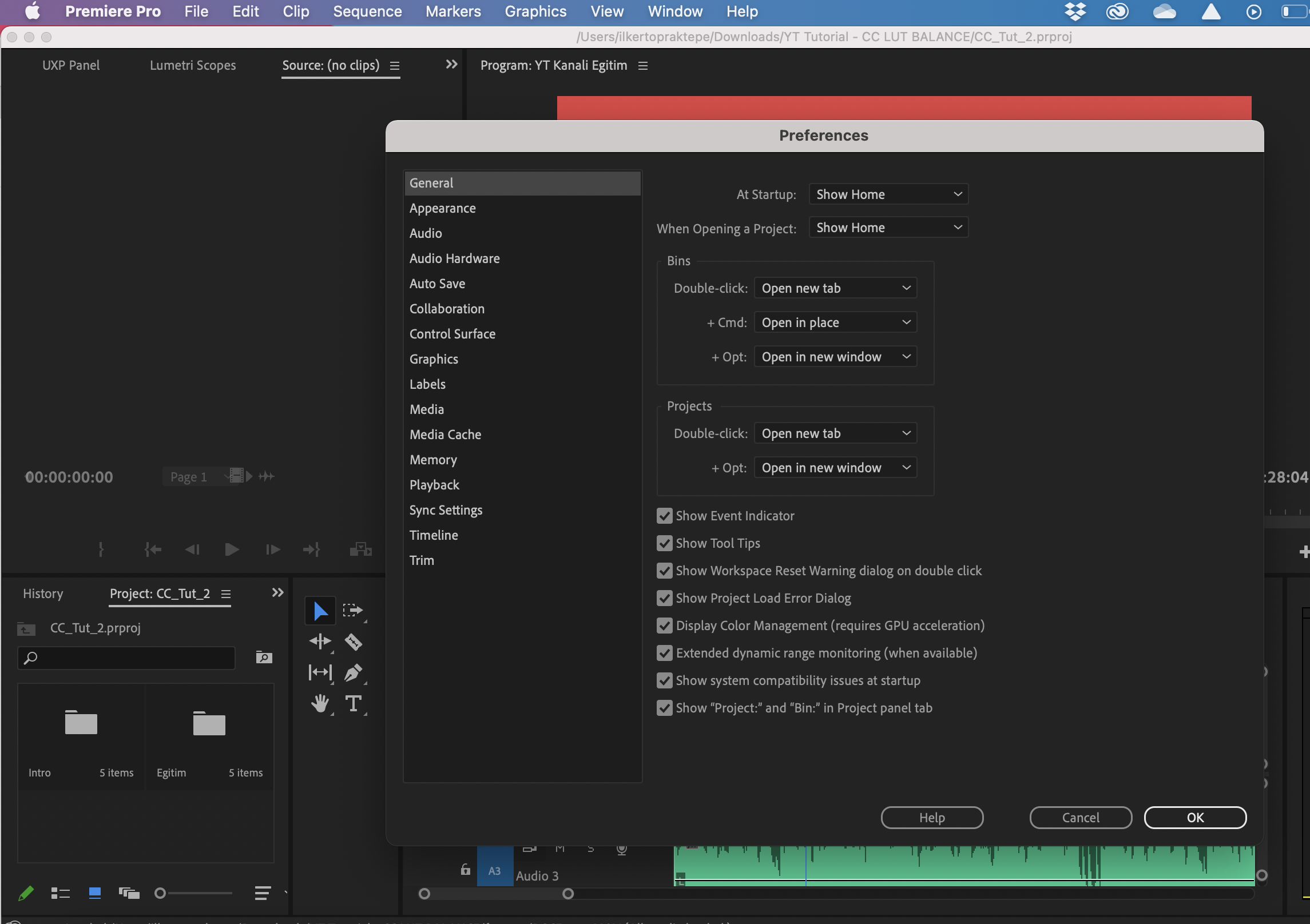Select the Slip tool

[320, 673]
